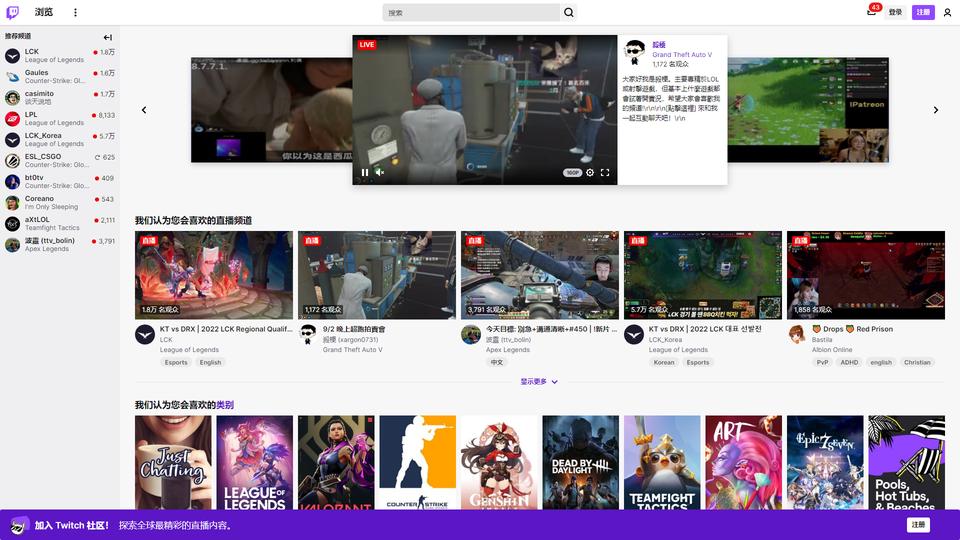Click the Bastila avatar under Red Prison stream
The width and height of the screenshot is (960, 540).
(x=797, y=335)
